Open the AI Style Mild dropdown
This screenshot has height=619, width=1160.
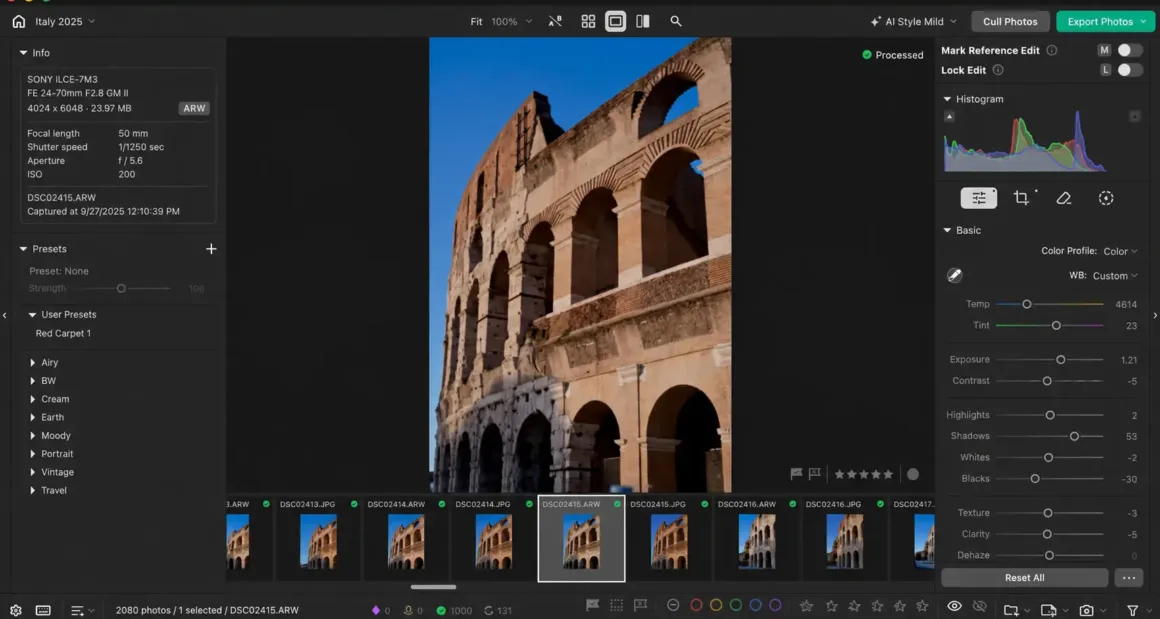pyautogui.click(x=913, y=21)
